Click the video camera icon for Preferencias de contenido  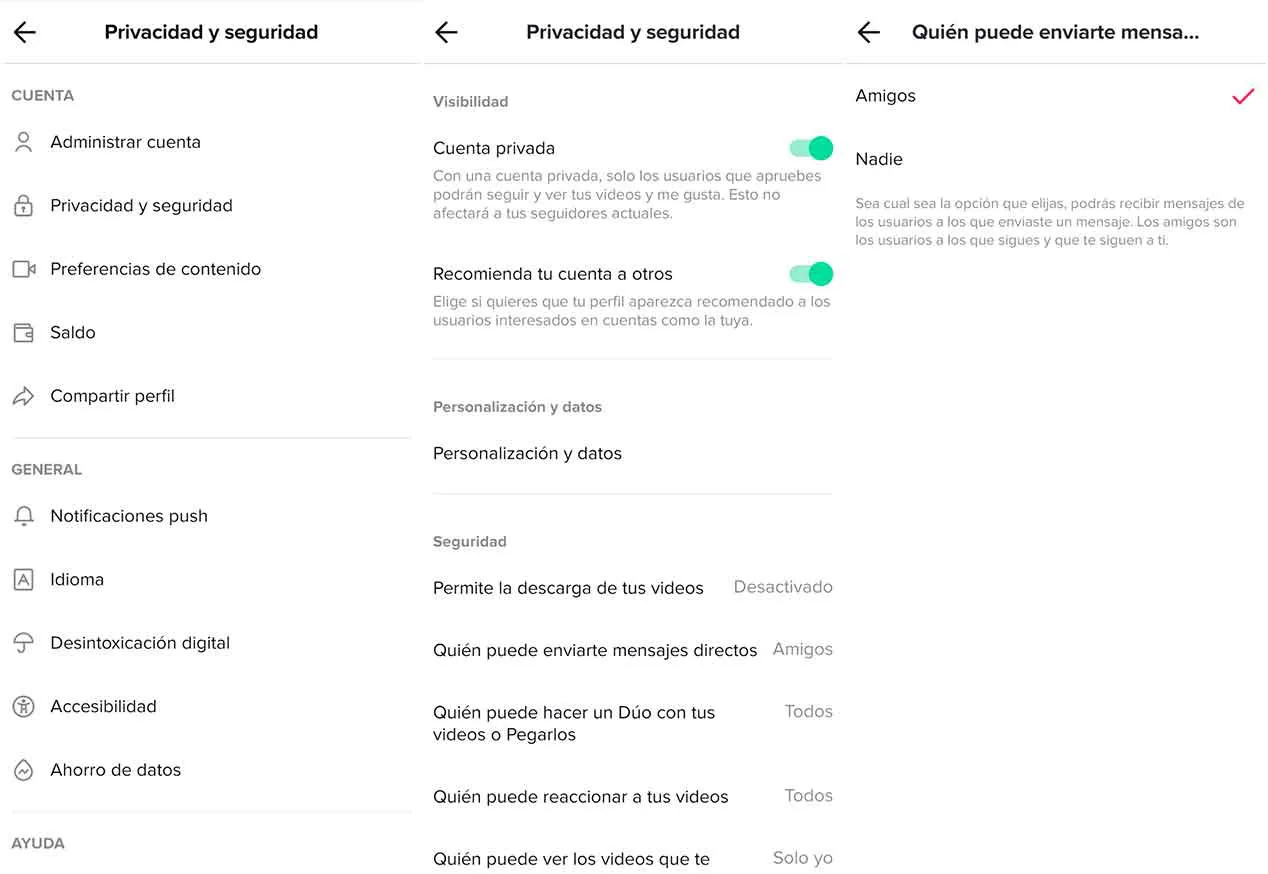click(x=23, y=269)
